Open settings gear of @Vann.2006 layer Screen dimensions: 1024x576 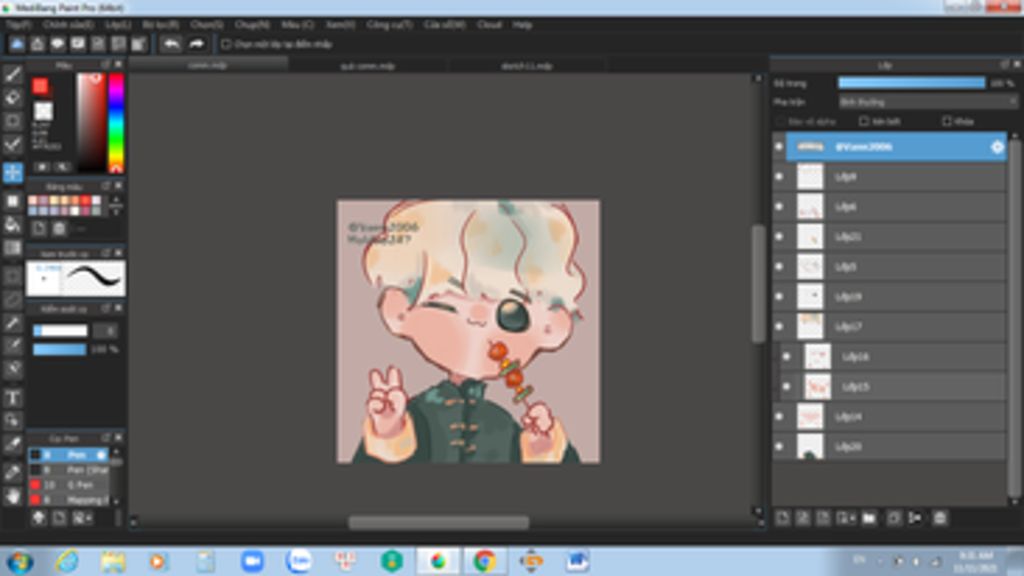coord(997,147)
